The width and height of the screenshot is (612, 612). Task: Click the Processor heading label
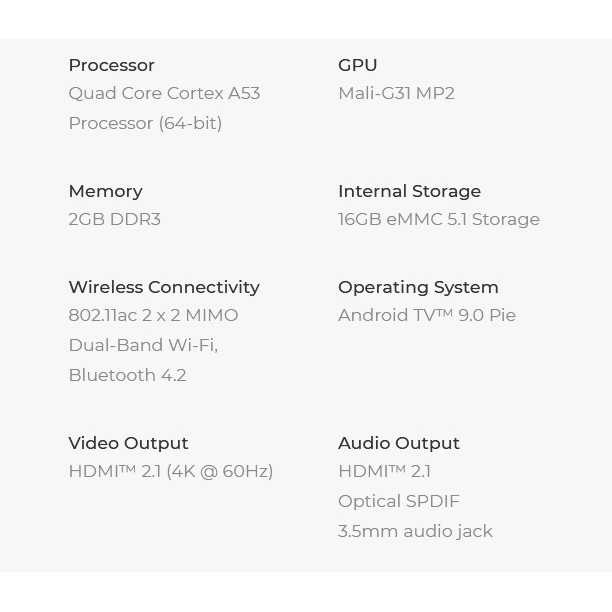point(111,65)
